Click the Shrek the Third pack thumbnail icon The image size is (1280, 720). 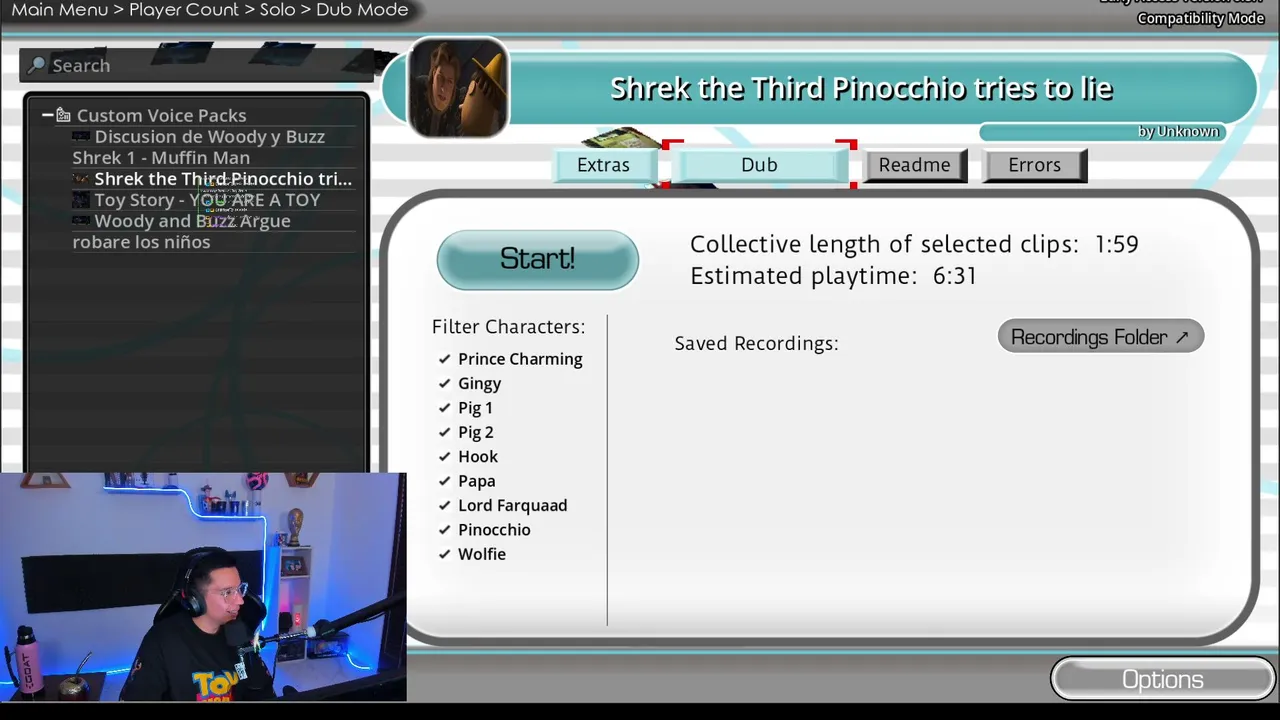click(81, 179)
